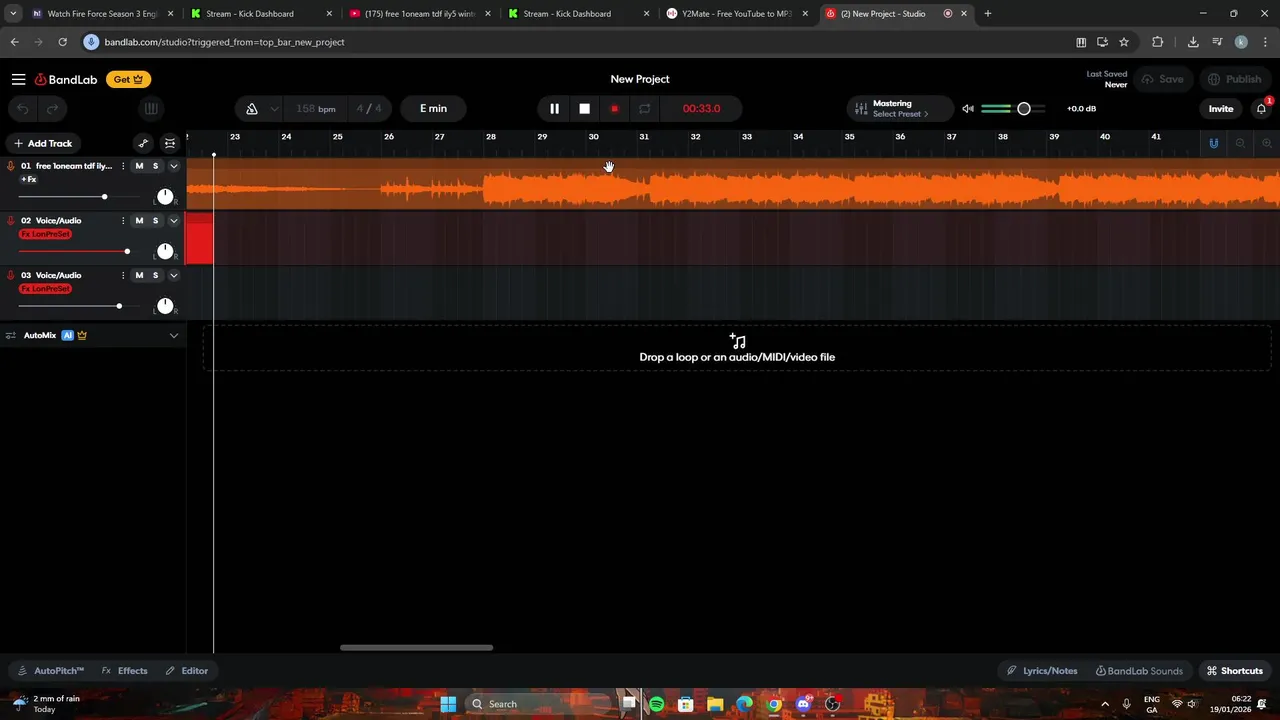This screenshot has height=720, width=1280.
Task: Toggle the loop cycle button
Action: click(644, 108)
